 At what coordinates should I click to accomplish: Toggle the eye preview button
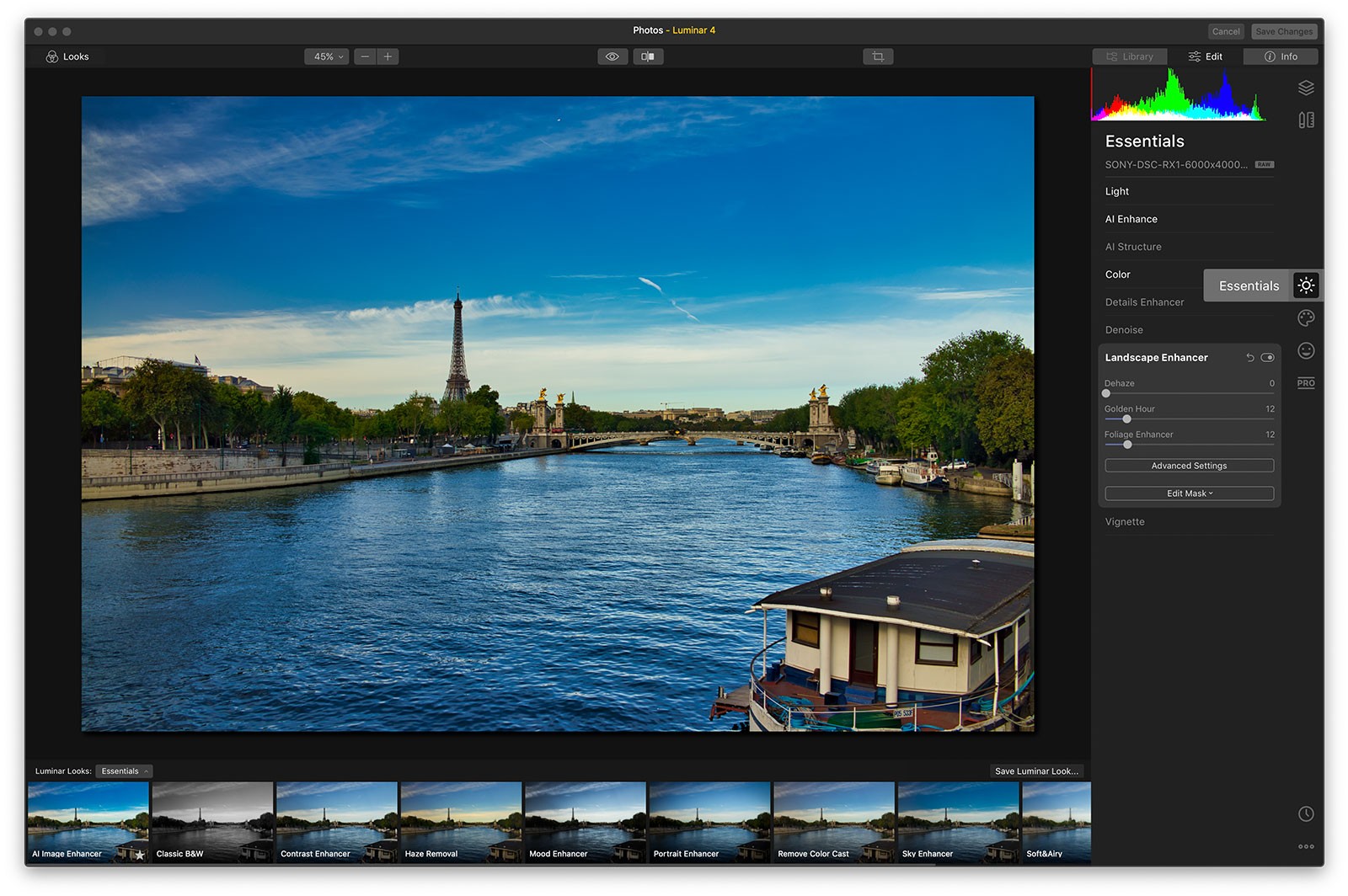[612, 56]
